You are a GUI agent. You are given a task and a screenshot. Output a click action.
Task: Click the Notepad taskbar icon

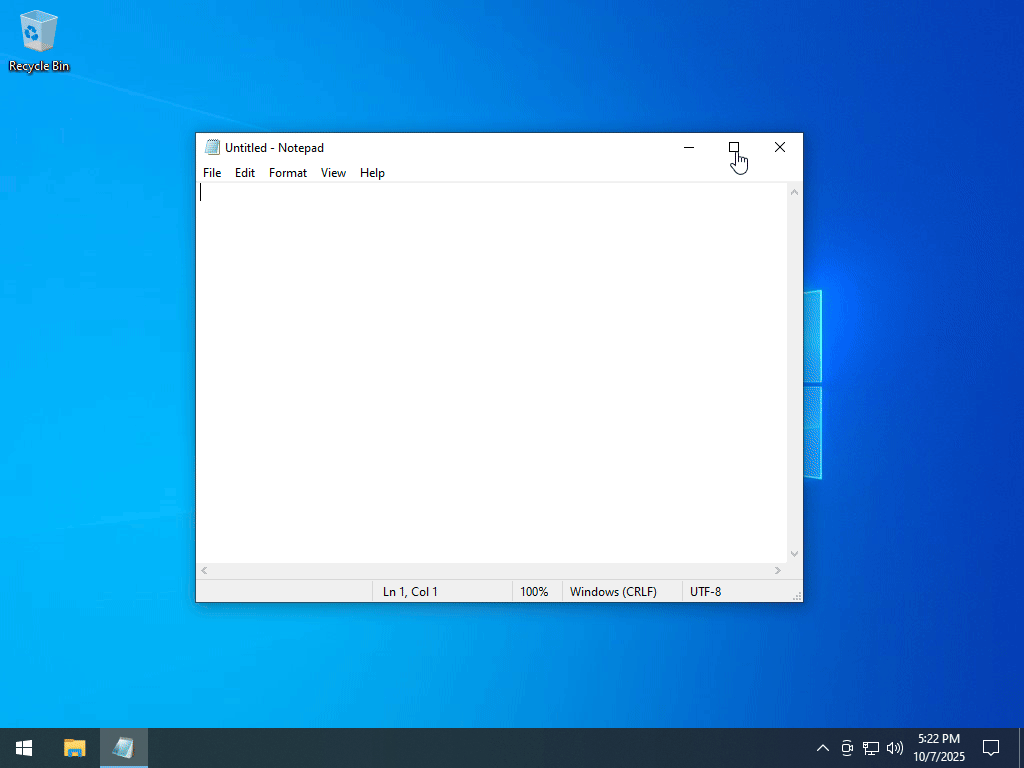pyautogui.click(x=124, y=747)
